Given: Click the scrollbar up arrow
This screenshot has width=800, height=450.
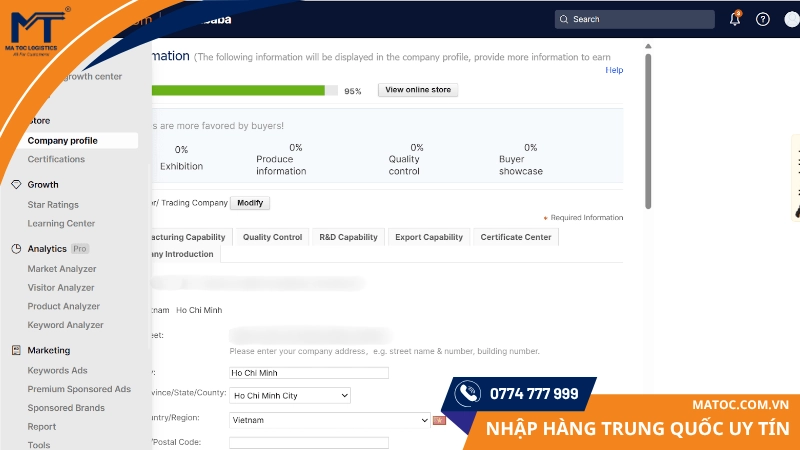Looking at the screenshot, I should [648, 46].
